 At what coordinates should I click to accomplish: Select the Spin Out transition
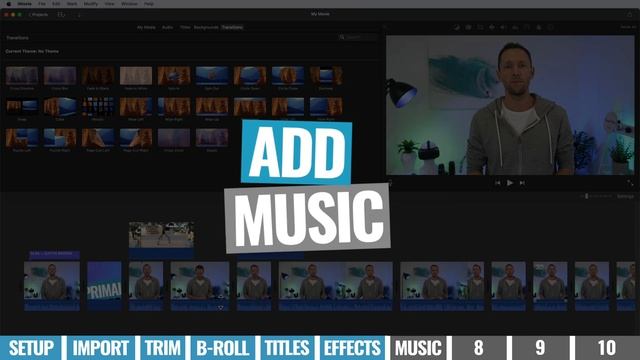click(x=212, y=76)
